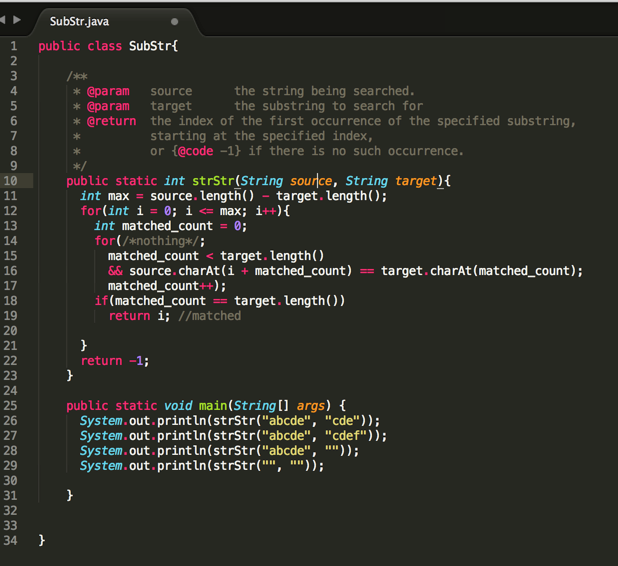Click the 'args' parameter on line 25
The width and height of the screenshot is (618, 566).
(x=311, y=406)
